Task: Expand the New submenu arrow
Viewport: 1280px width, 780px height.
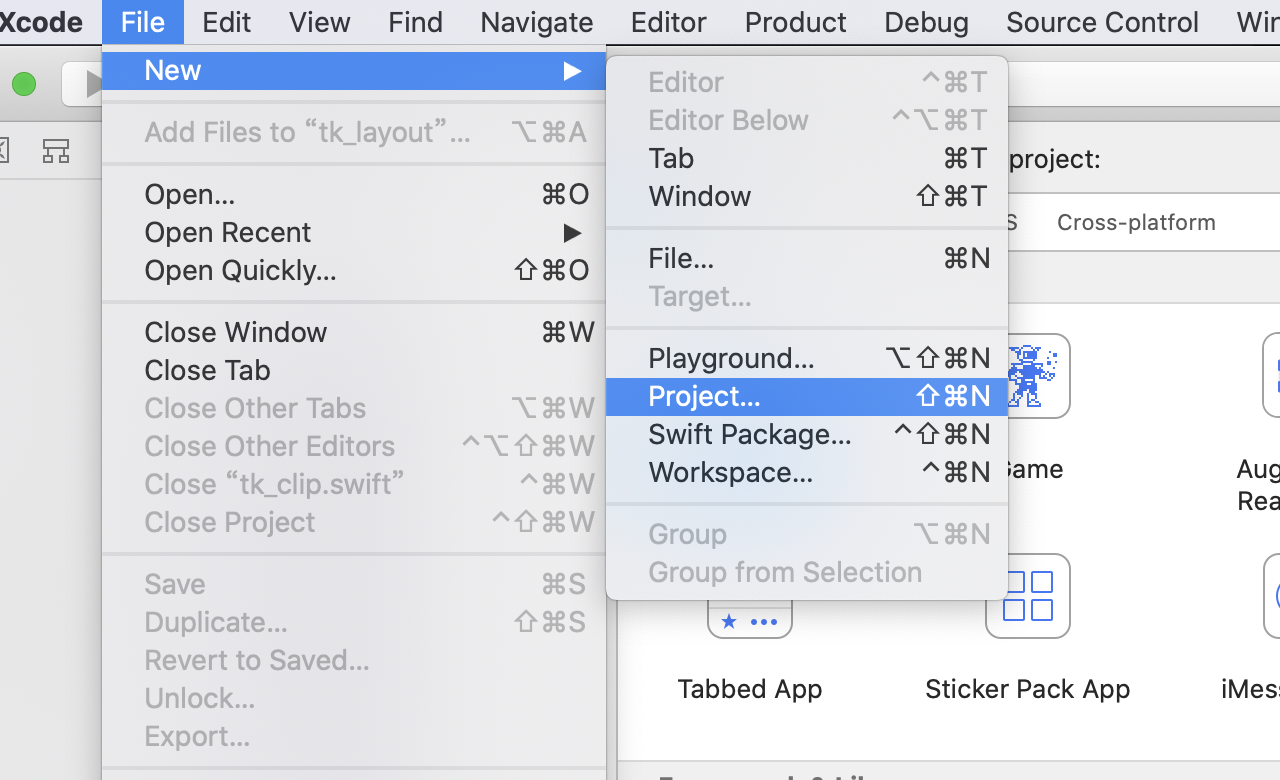Action: point(572,71)
